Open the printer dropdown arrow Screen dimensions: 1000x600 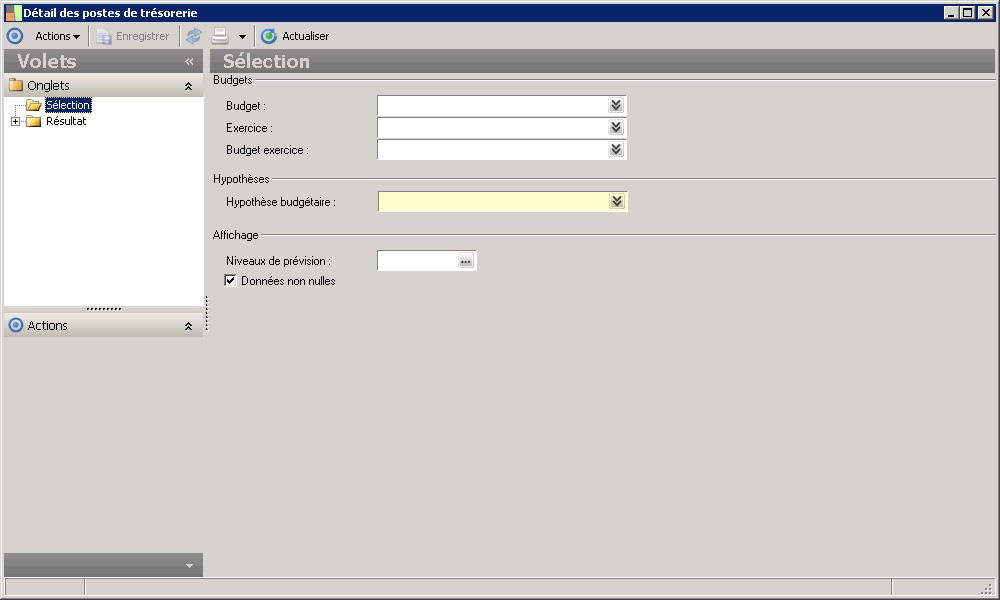242,37
